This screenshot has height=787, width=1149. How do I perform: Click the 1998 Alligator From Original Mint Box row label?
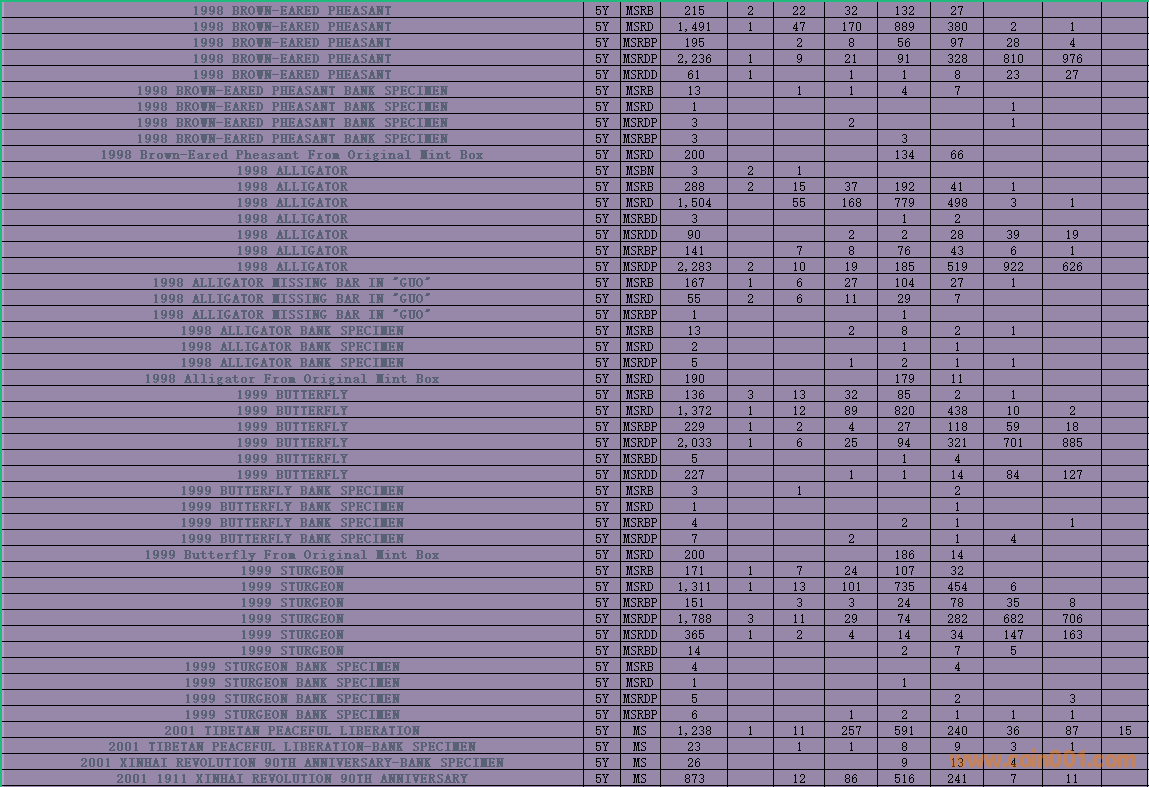291,379
